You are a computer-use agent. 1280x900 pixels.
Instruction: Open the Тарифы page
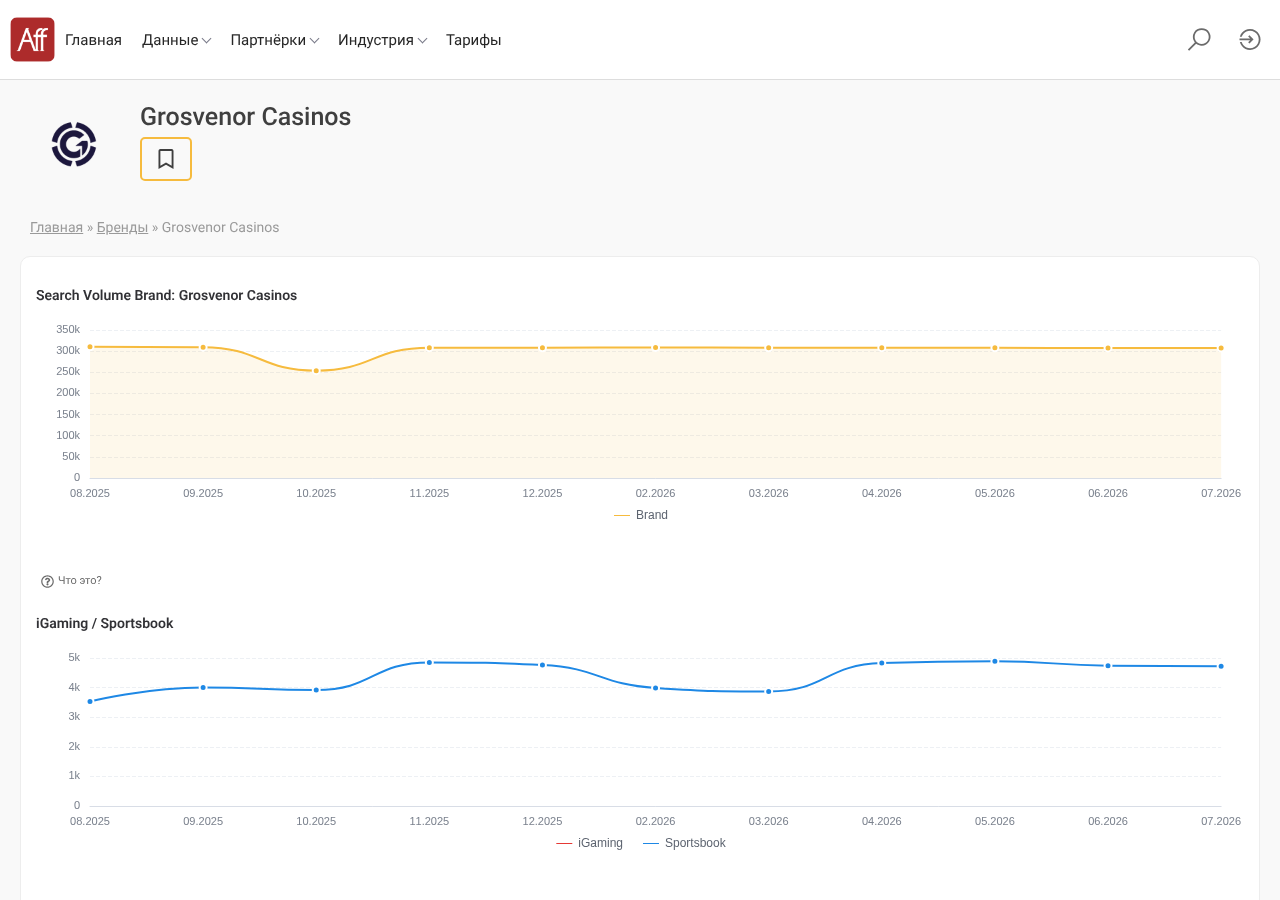click(x=474, y=40)
